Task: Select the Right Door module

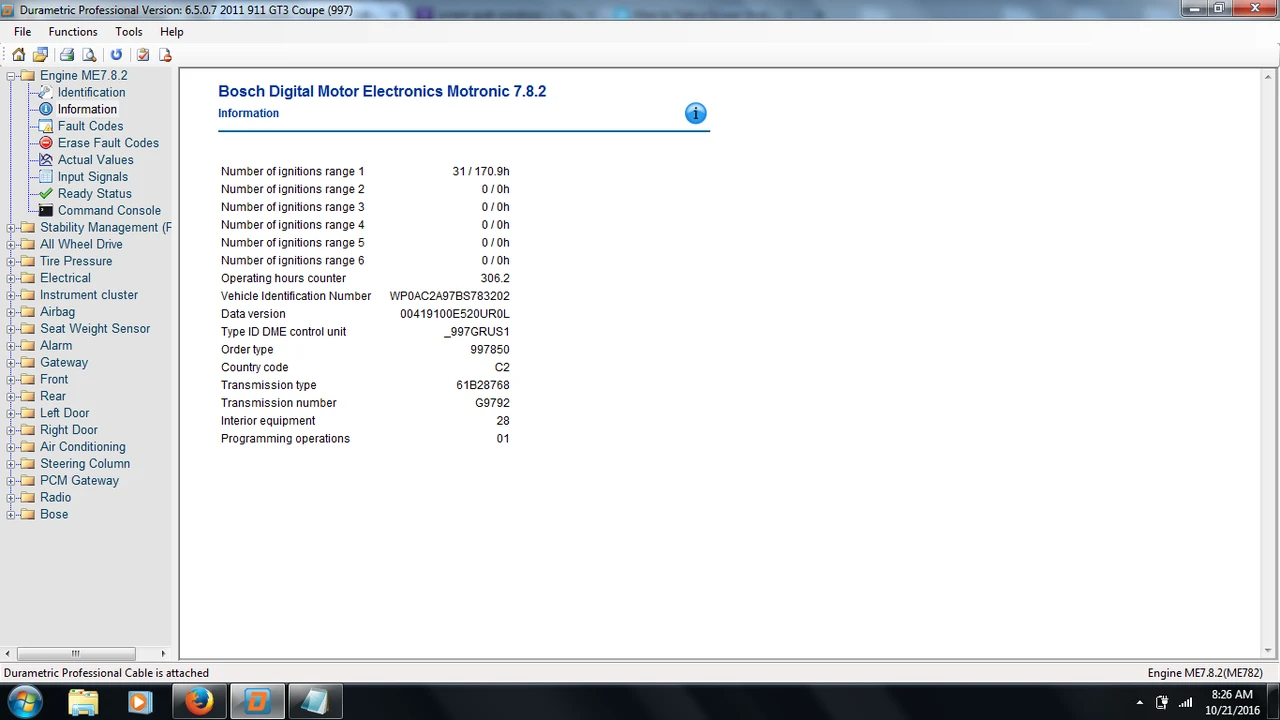Action: pos(69,431)
